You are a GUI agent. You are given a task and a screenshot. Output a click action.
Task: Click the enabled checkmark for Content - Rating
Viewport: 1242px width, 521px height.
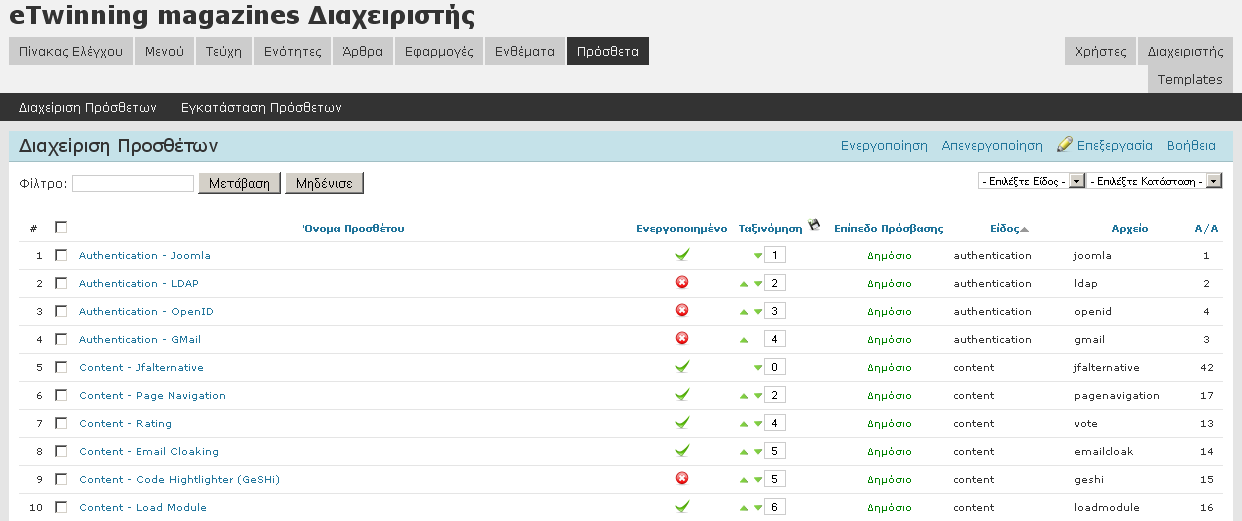pos(682,423)
